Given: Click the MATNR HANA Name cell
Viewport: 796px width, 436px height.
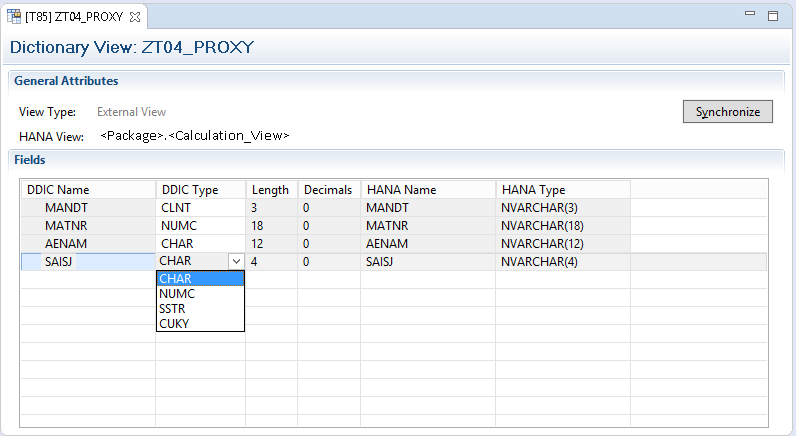Looking at the screenshot, I should coord(428,225).
